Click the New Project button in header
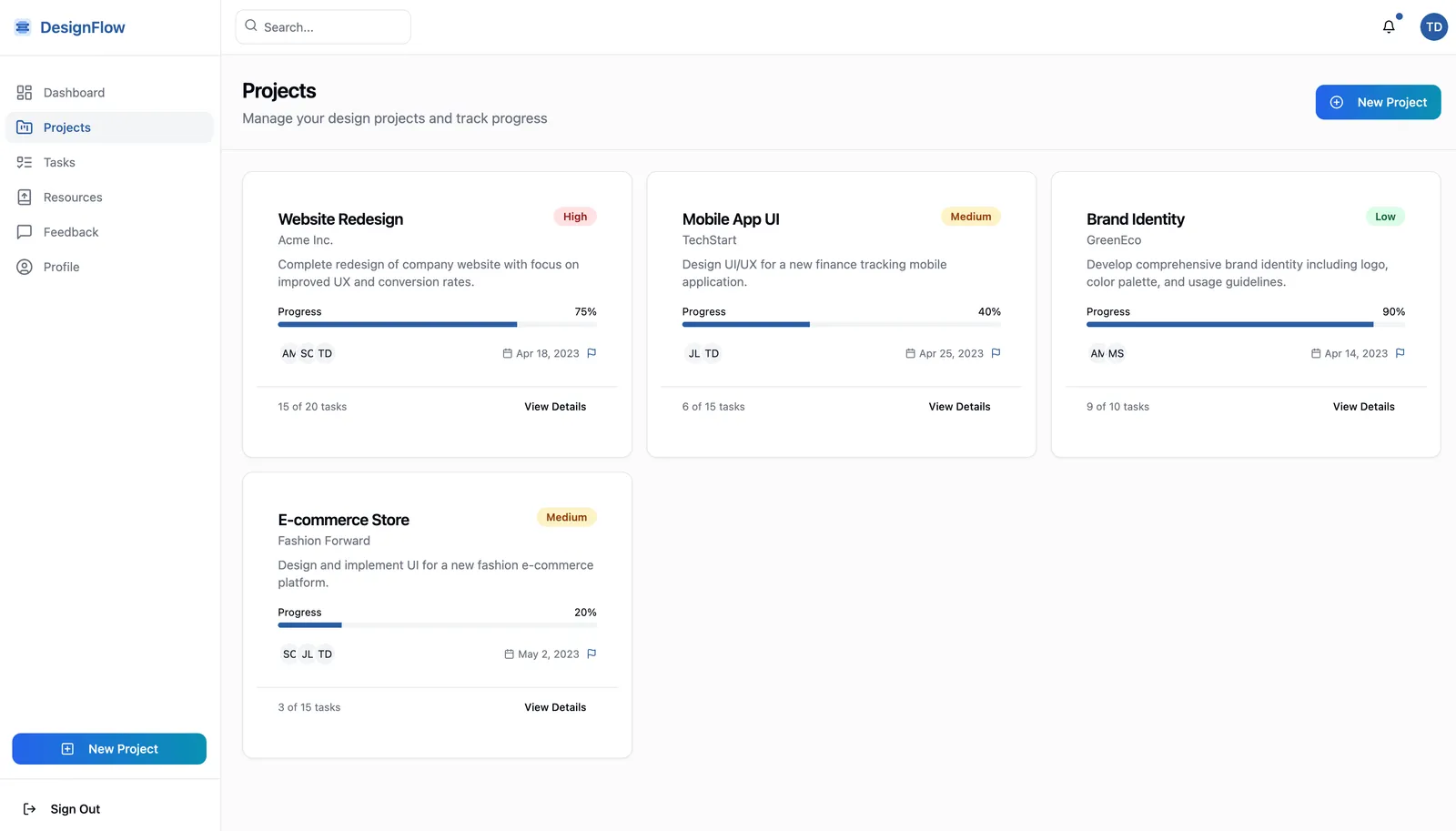Screen dimensions: 1456x831 pyautogui.click(x=1378, y=102)
